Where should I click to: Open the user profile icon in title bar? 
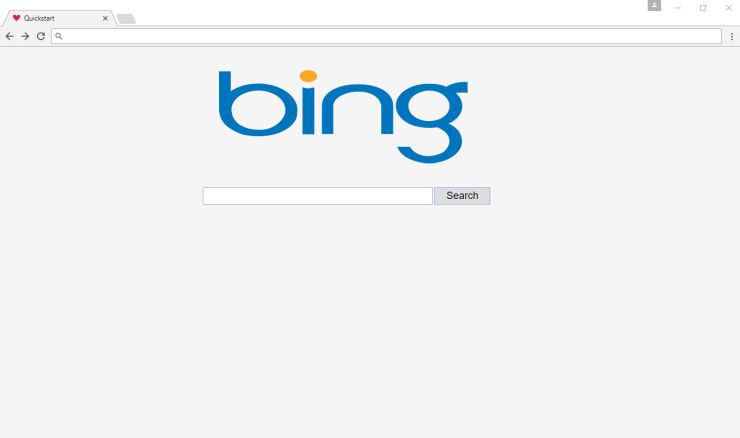[x=654, y=5]
